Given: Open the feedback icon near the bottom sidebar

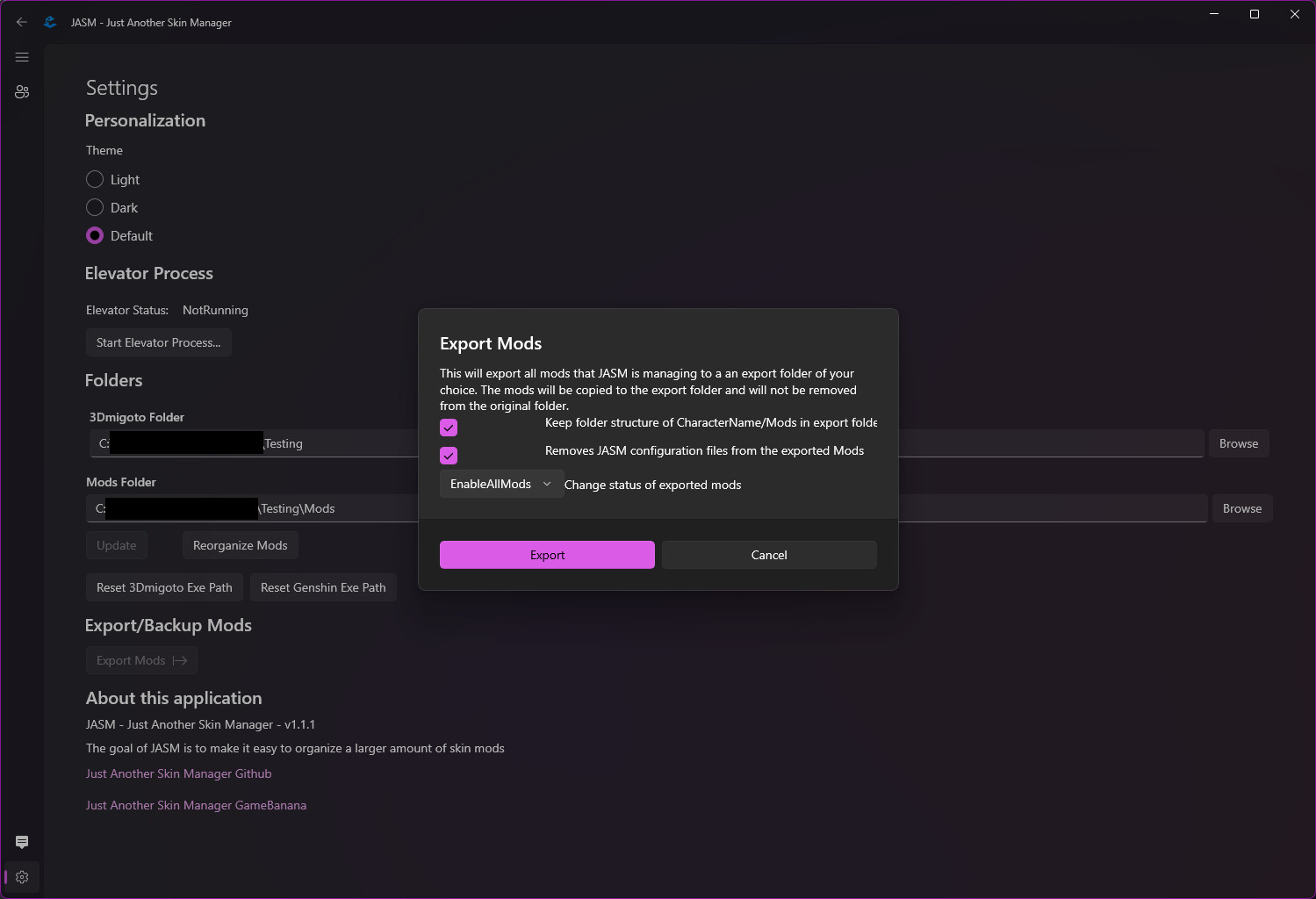Looking at the screenshot, I should click(22, 842).
